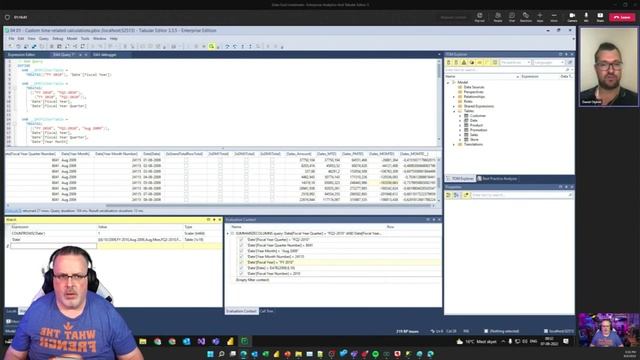Click the search icon on bottom taskbar
640x360 pixels.
coord(221,354)
